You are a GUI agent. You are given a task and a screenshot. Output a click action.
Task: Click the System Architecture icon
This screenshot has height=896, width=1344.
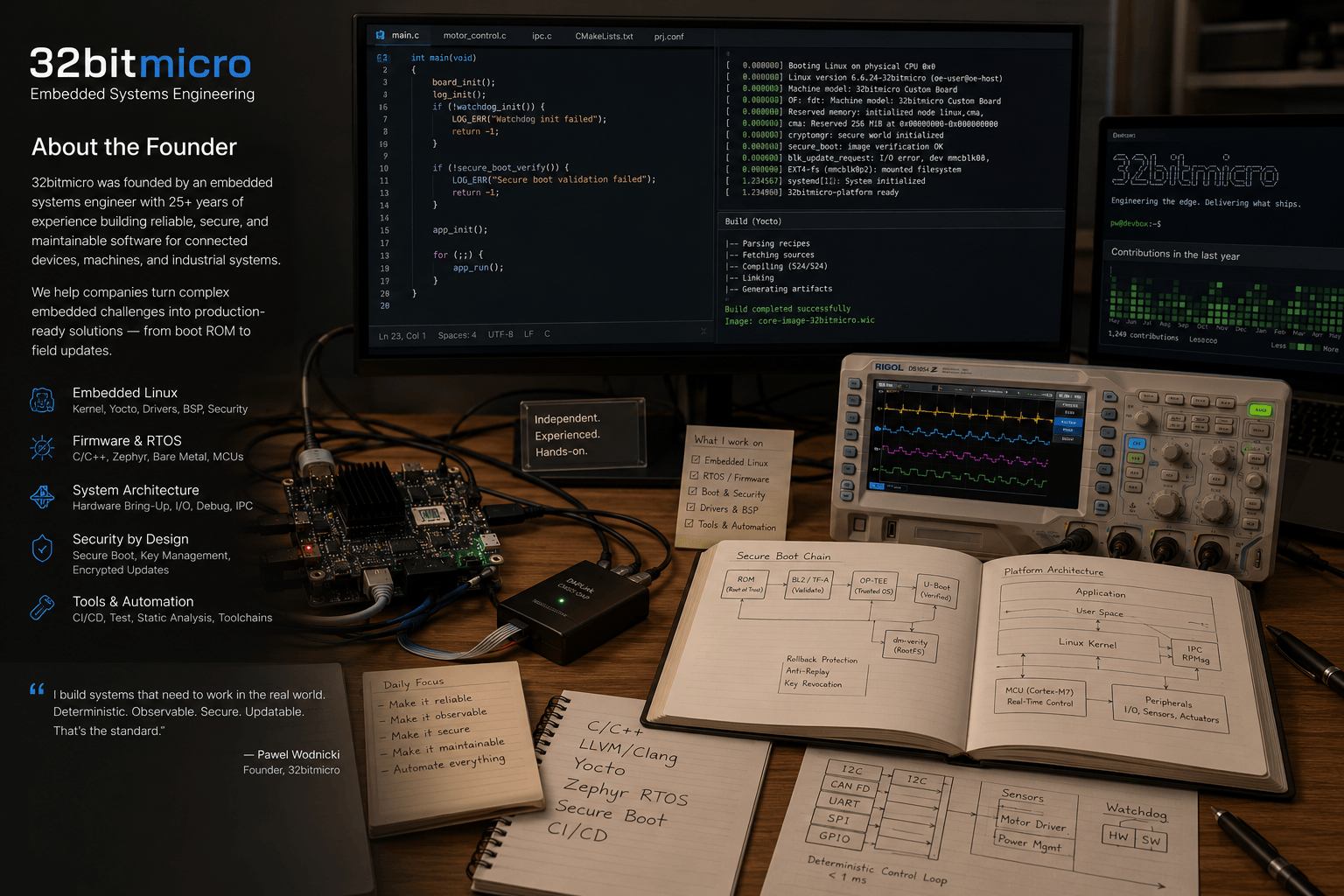(42, 497)
